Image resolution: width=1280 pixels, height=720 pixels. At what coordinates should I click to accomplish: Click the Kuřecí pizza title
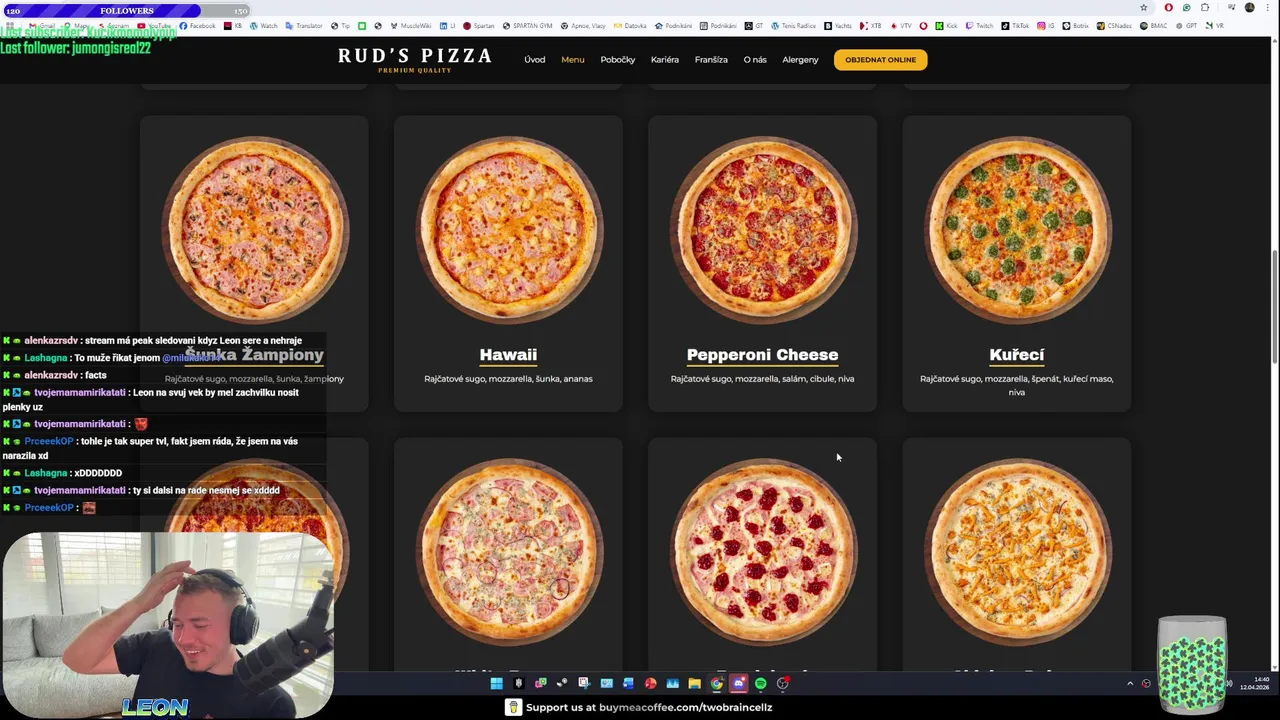1017,355
